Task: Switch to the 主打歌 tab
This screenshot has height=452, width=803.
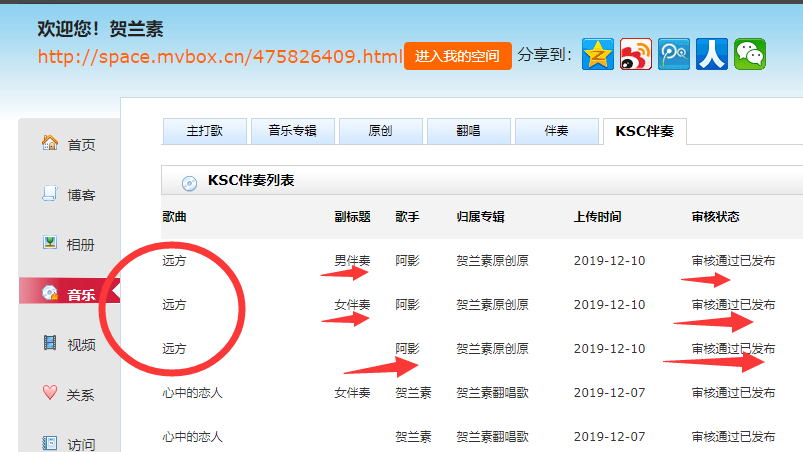Action: pyautogui.click(x=204, y=131)
